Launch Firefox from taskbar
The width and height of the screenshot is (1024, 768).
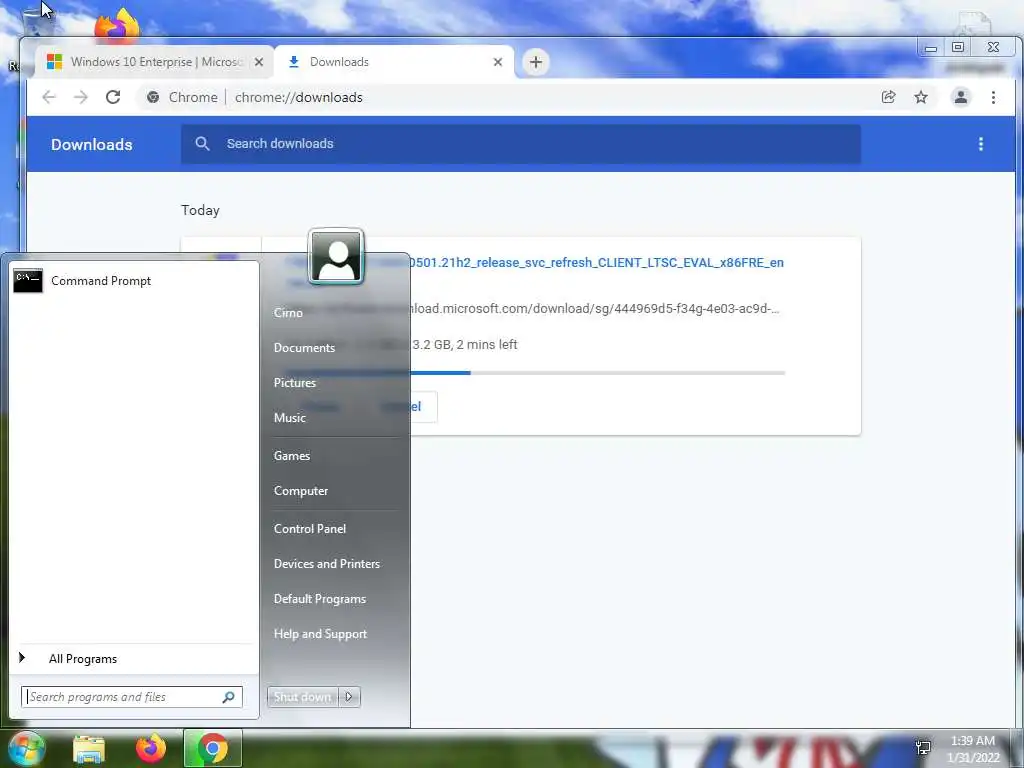tap(150, 748)
